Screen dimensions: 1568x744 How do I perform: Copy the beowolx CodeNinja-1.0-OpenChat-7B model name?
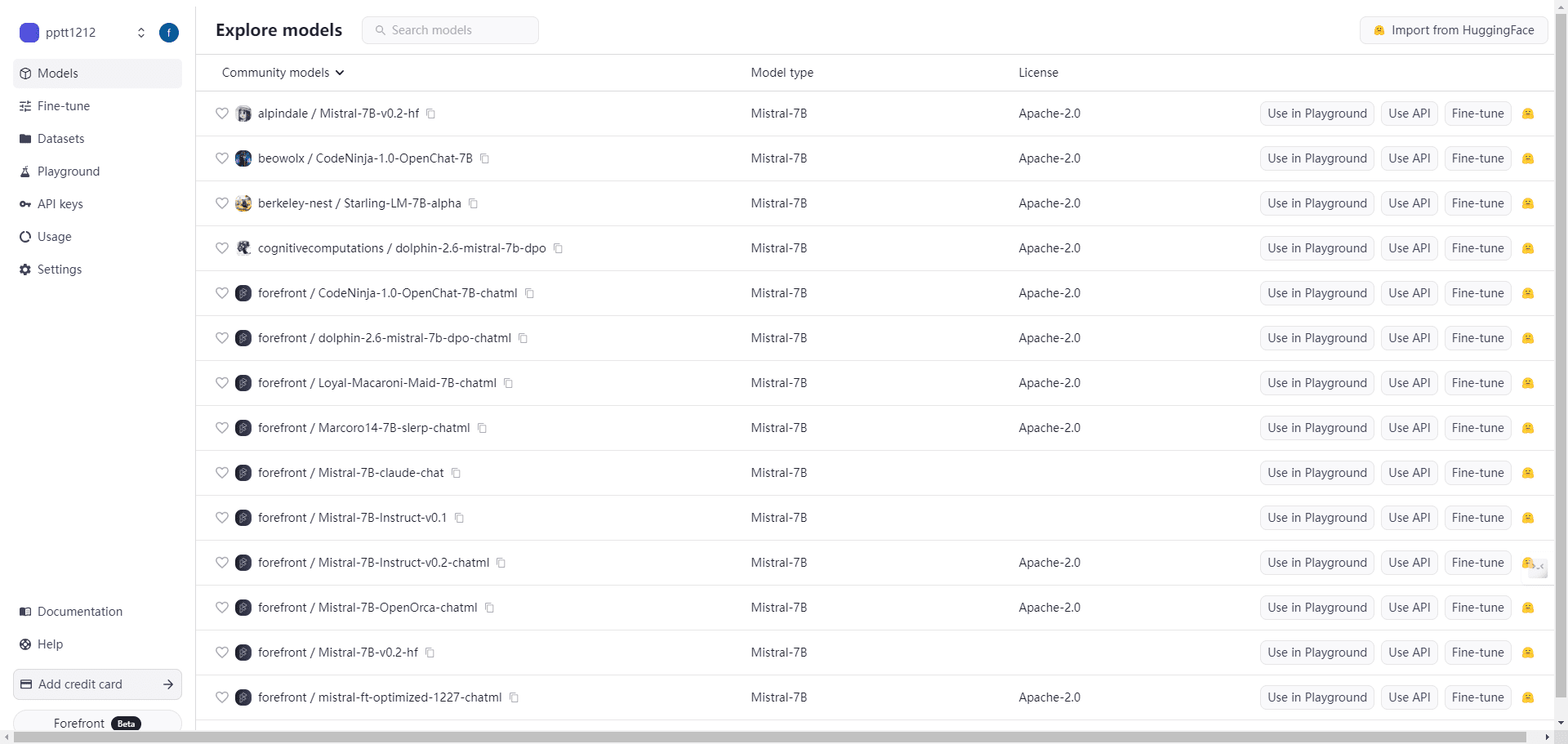coord(484,158)
